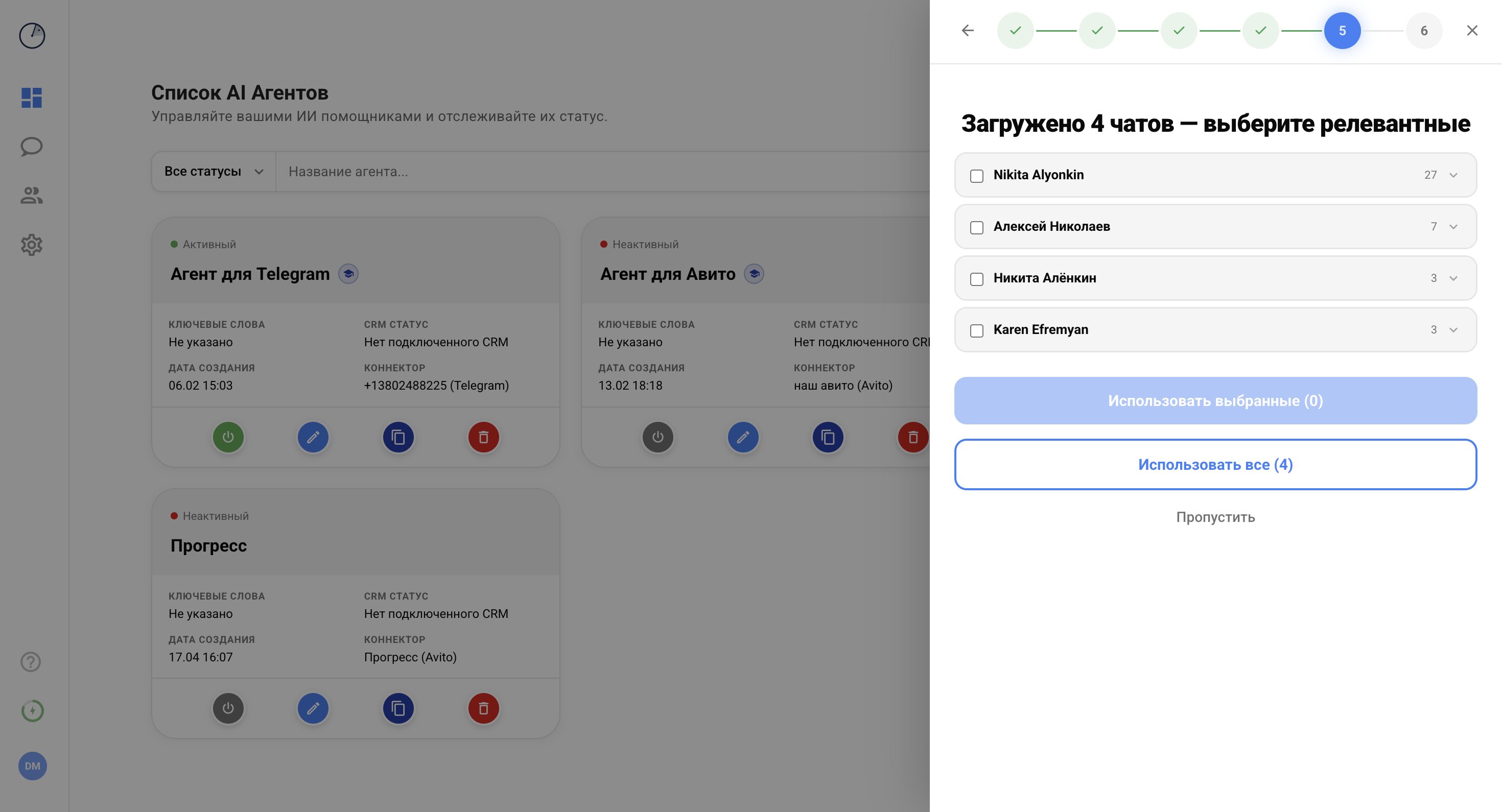Click the green lightning bolt sidebar icon

click(32, 710)
